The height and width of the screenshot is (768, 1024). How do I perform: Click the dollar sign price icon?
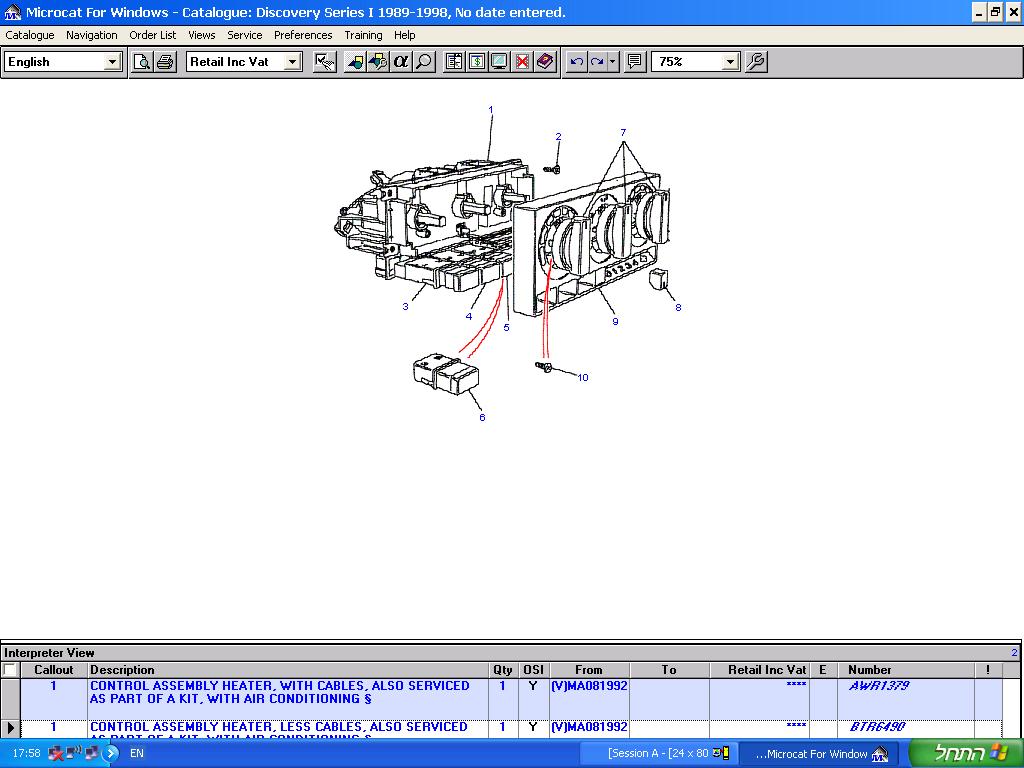476,62
